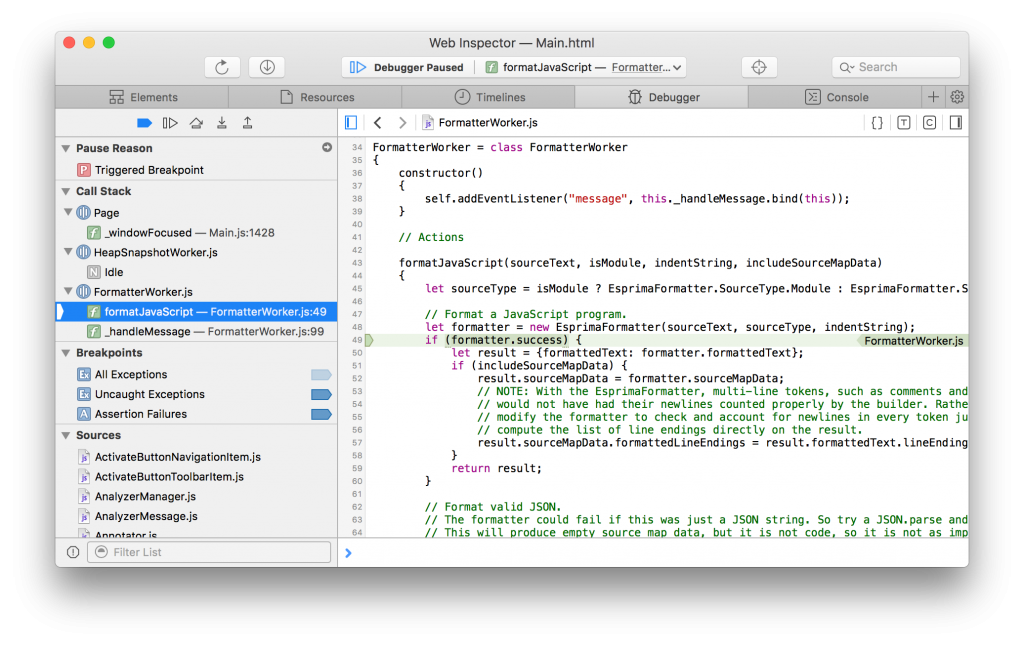1024x646 pixels.
Task: Collapse the HeapSnapshotWorker.js frame group
Action: click(x=70, y=251)
